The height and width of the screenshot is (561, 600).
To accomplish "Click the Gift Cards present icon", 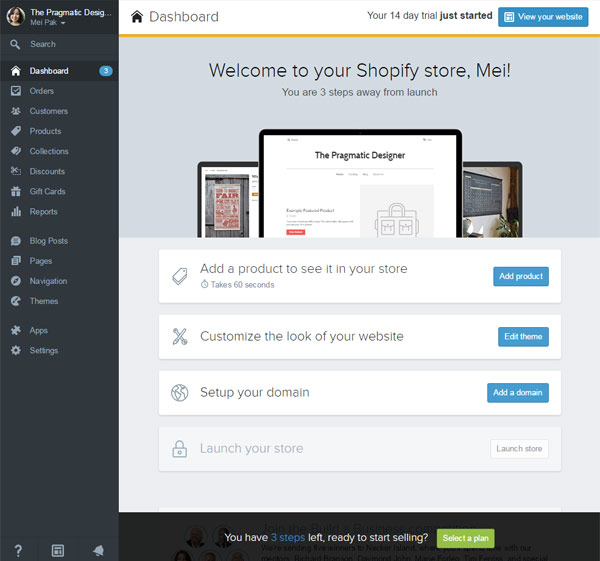I will (16, 191).
